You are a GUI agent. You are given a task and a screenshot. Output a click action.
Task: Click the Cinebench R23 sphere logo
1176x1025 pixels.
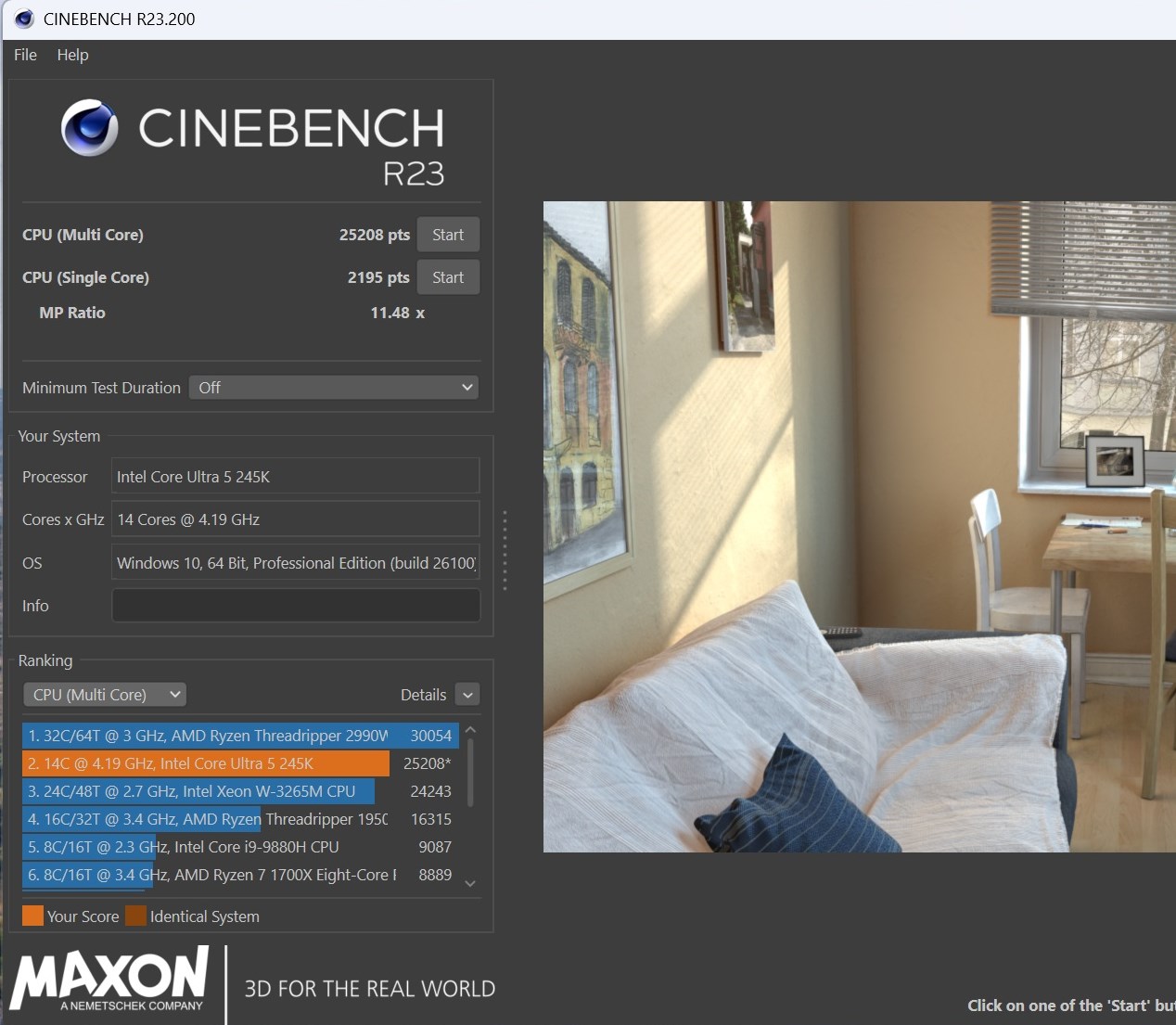tap(90, 128)
